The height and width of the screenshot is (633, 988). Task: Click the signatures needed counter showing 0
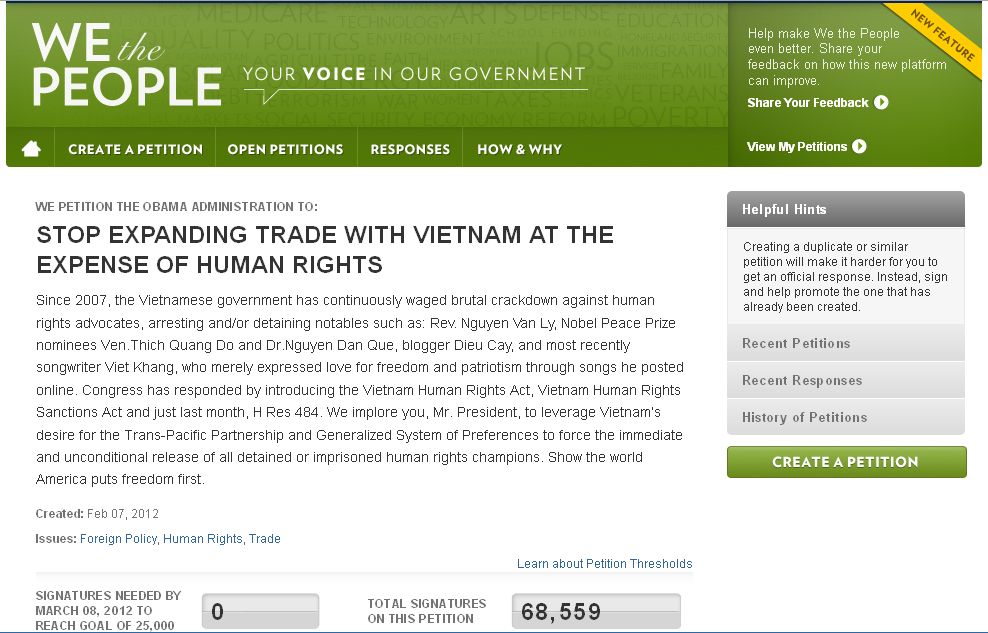[x=260, y=611]
